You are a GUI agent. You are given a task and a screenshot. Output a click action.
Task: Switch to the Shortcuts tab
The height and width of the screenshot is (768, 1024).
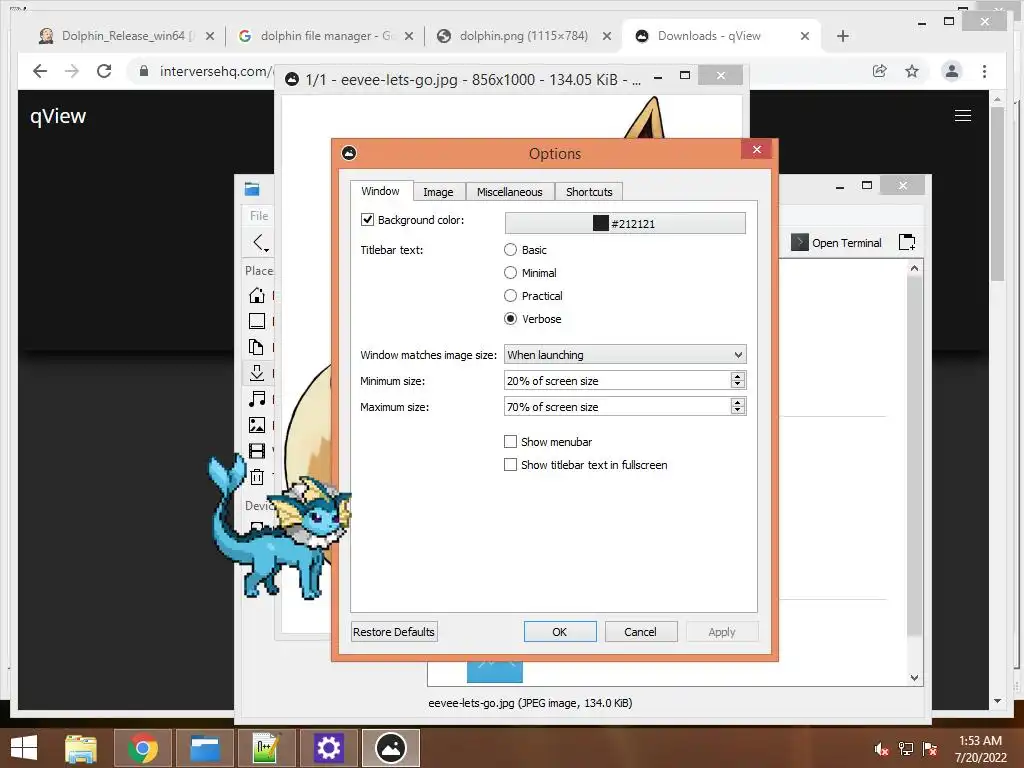pos(589,192)
